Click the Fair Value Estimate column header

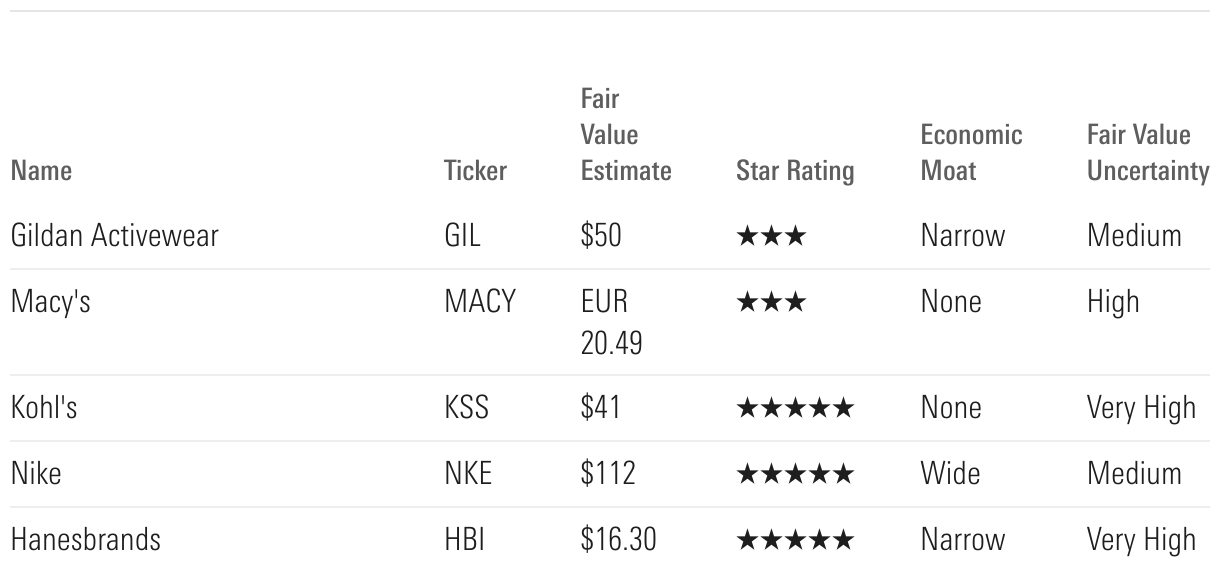coord(625,135)
